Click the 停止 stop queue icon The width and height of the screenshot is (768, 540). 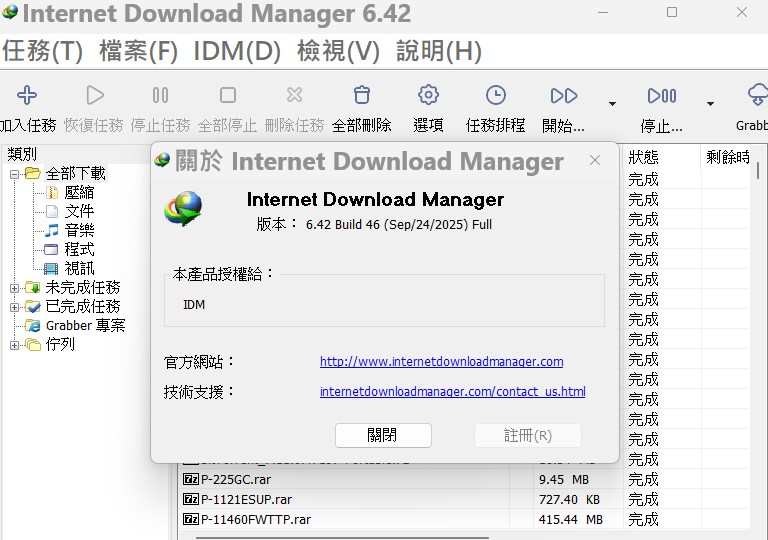point(661,96)
